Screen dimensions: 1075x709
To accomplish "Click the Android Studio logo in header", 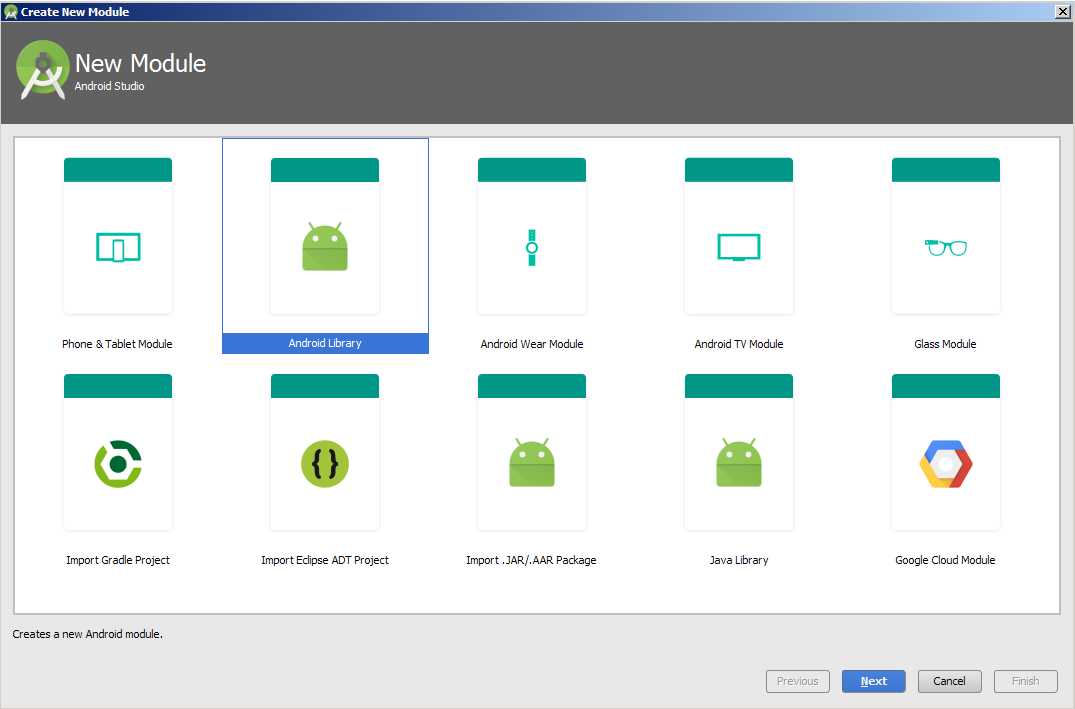I will tap(43, 70).
